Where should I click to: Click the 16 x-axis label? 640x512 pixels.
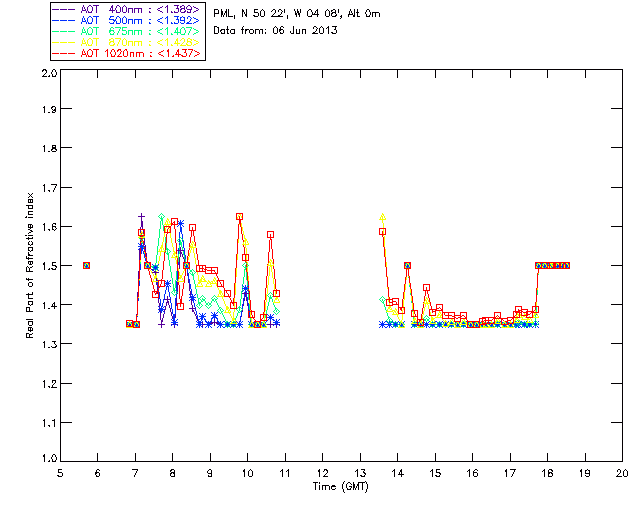tap(473, 473)
